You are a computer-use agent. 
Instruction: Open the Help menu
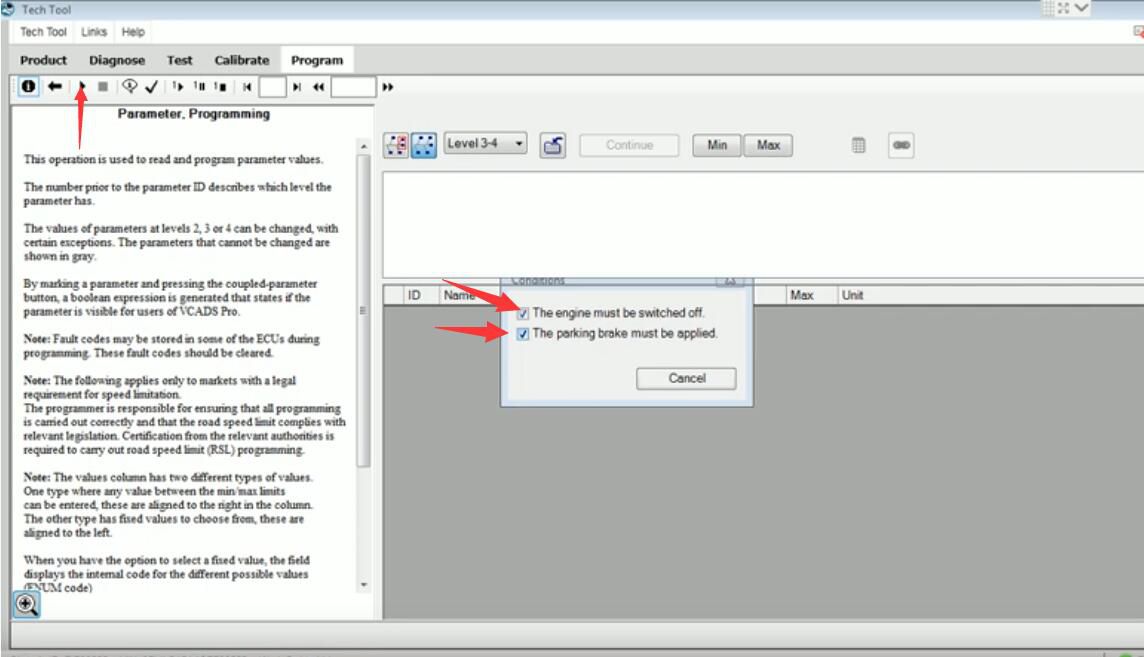133,32
